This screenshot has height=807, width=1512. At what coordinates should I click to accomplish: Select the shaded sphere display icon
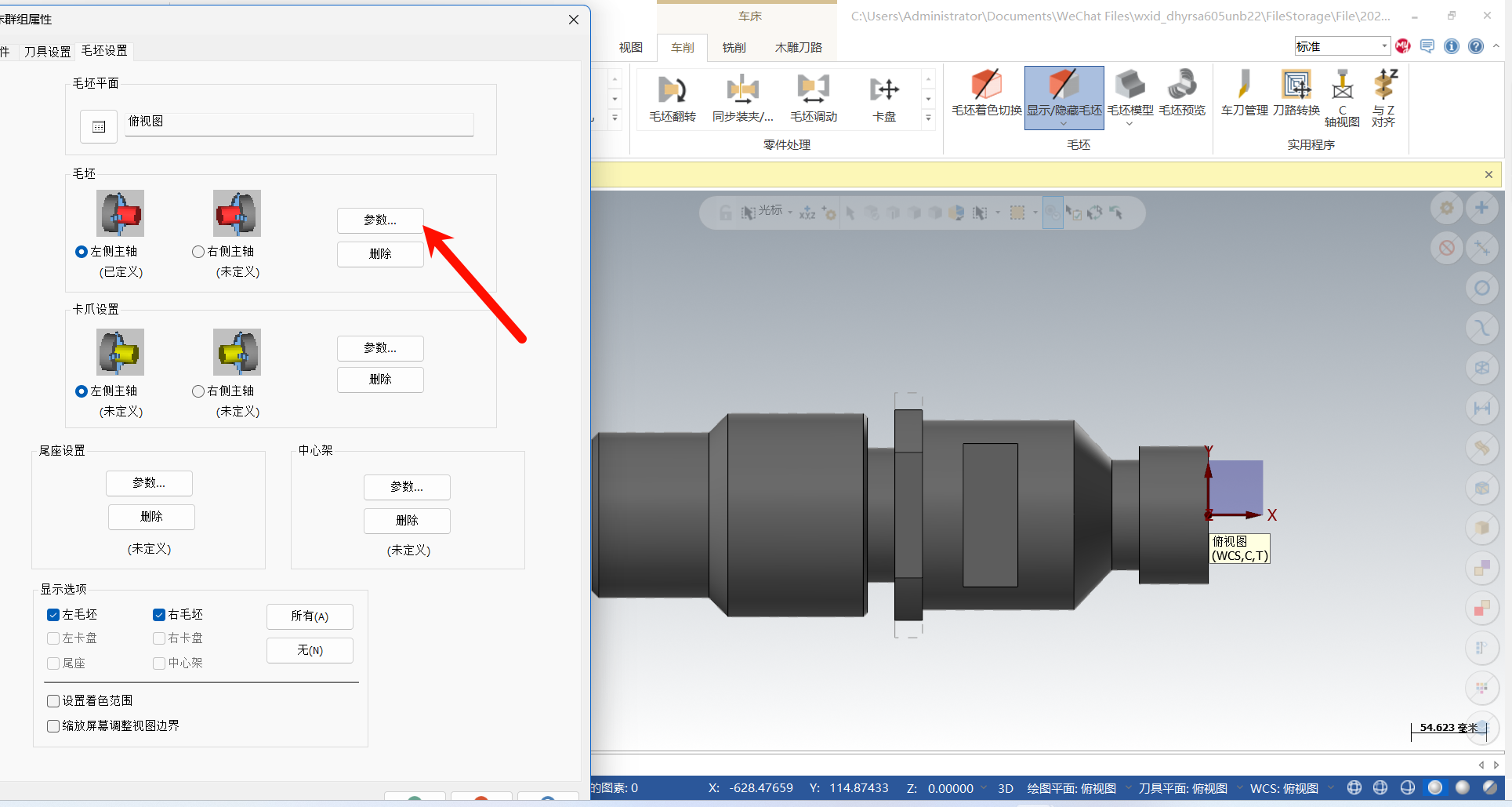point(1435,787)
